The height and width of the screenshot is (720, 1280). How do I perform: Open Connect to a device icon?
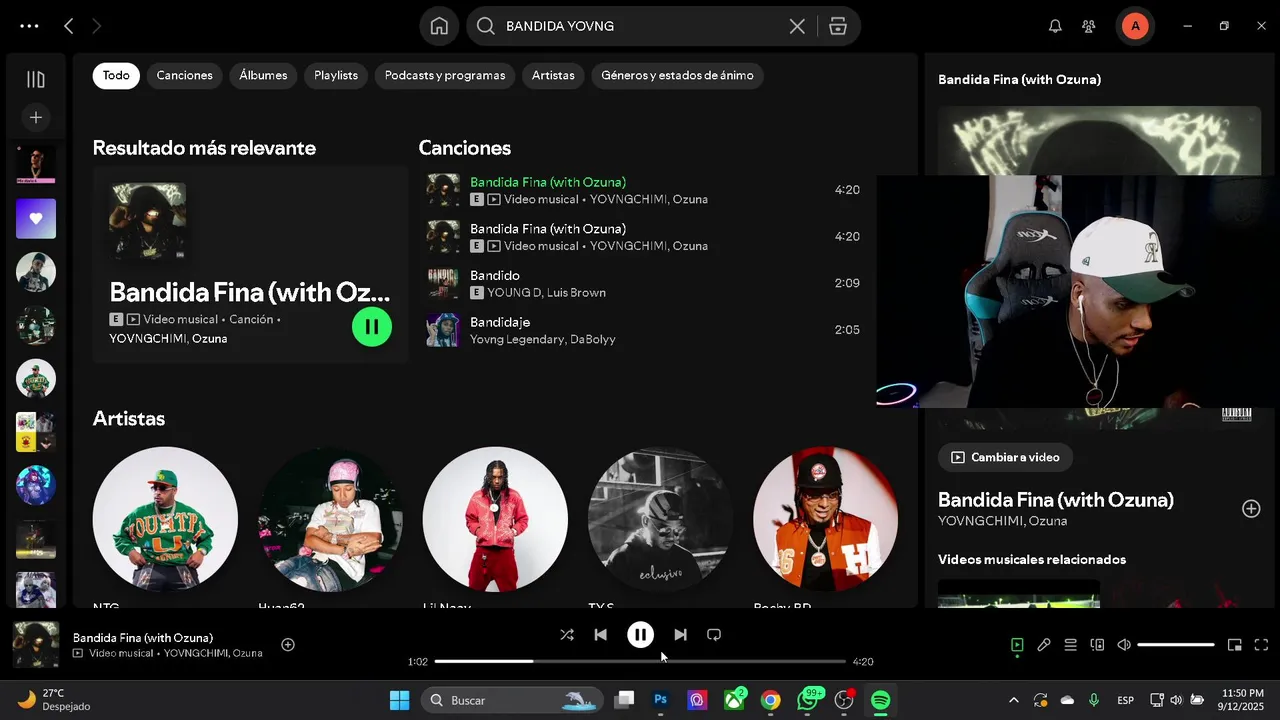(1097, 645)
